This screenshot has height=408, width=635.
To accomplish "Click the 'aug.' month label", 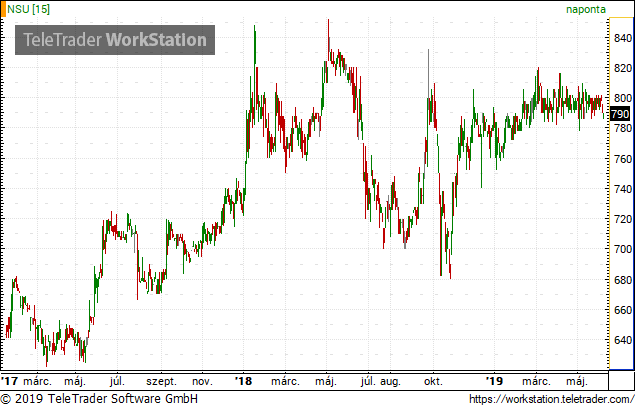I will (x=391, y=381).
